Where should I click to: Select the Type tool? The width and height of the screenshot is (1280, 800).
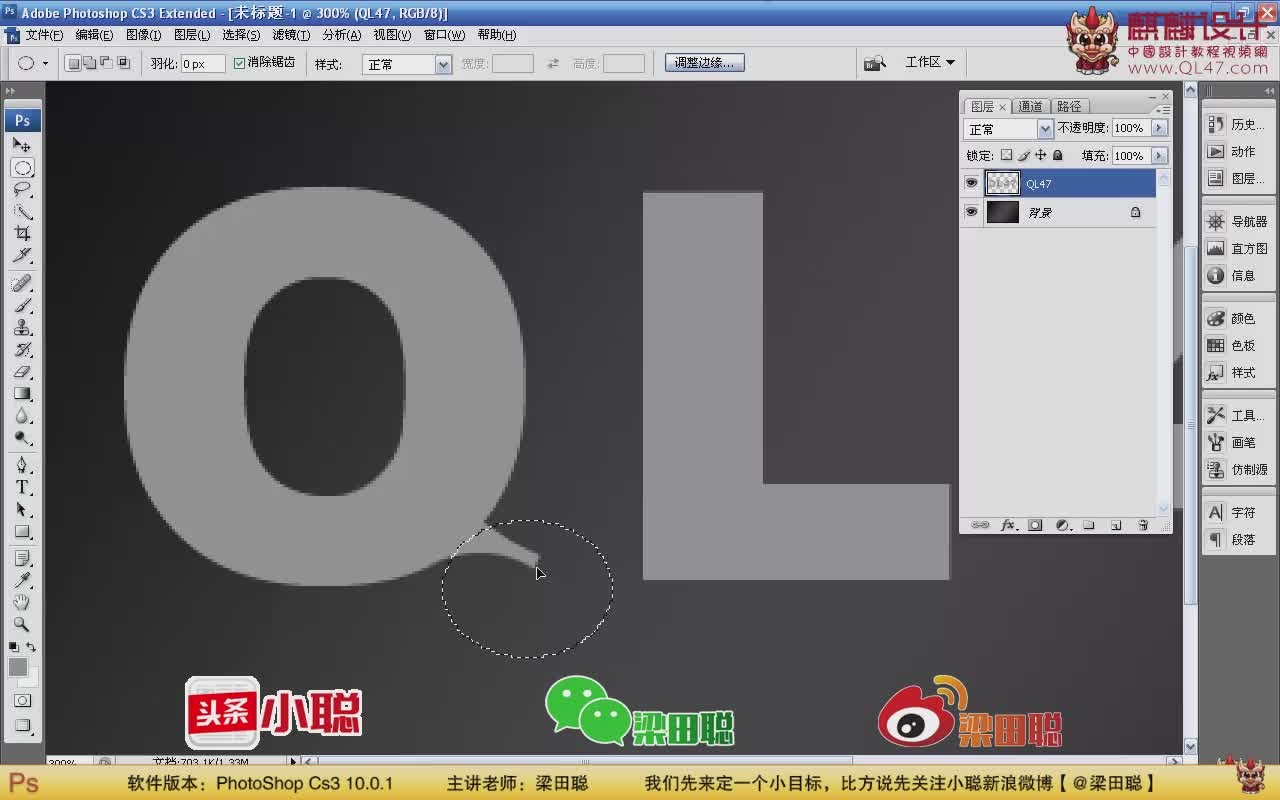[x=22, y=487]
